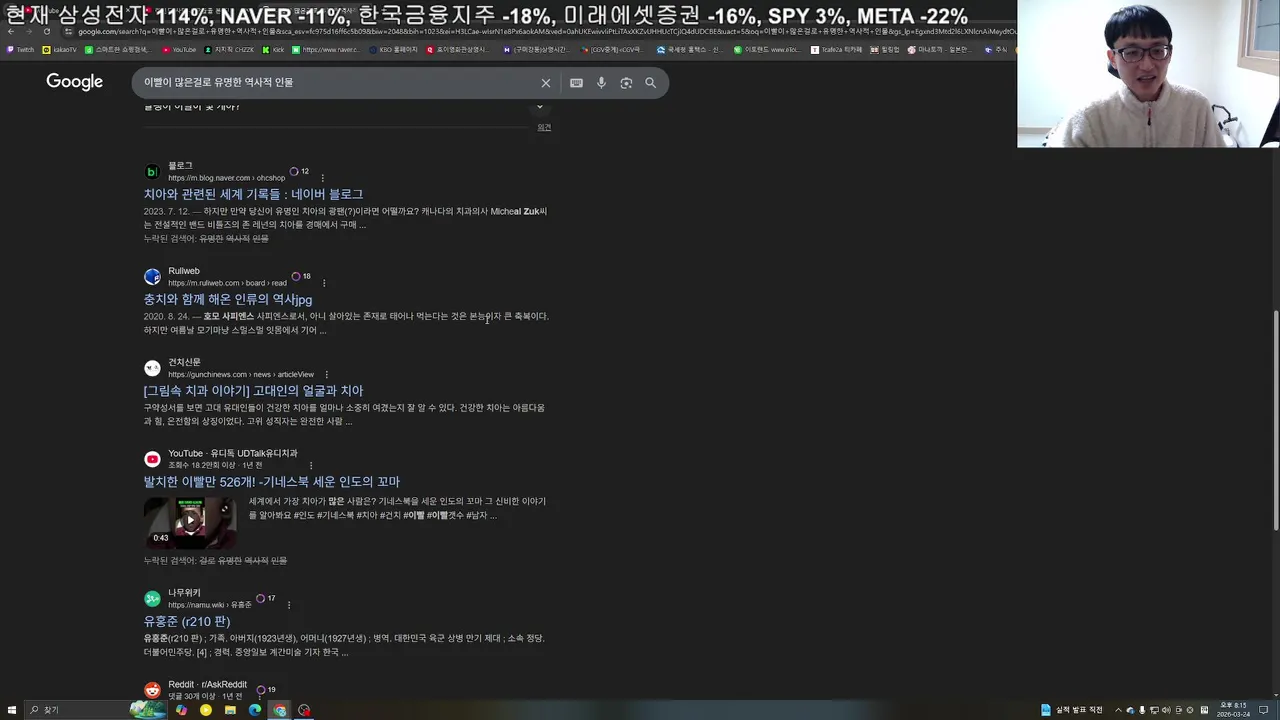Open Edge browser from the taskbar

point(255,710)
